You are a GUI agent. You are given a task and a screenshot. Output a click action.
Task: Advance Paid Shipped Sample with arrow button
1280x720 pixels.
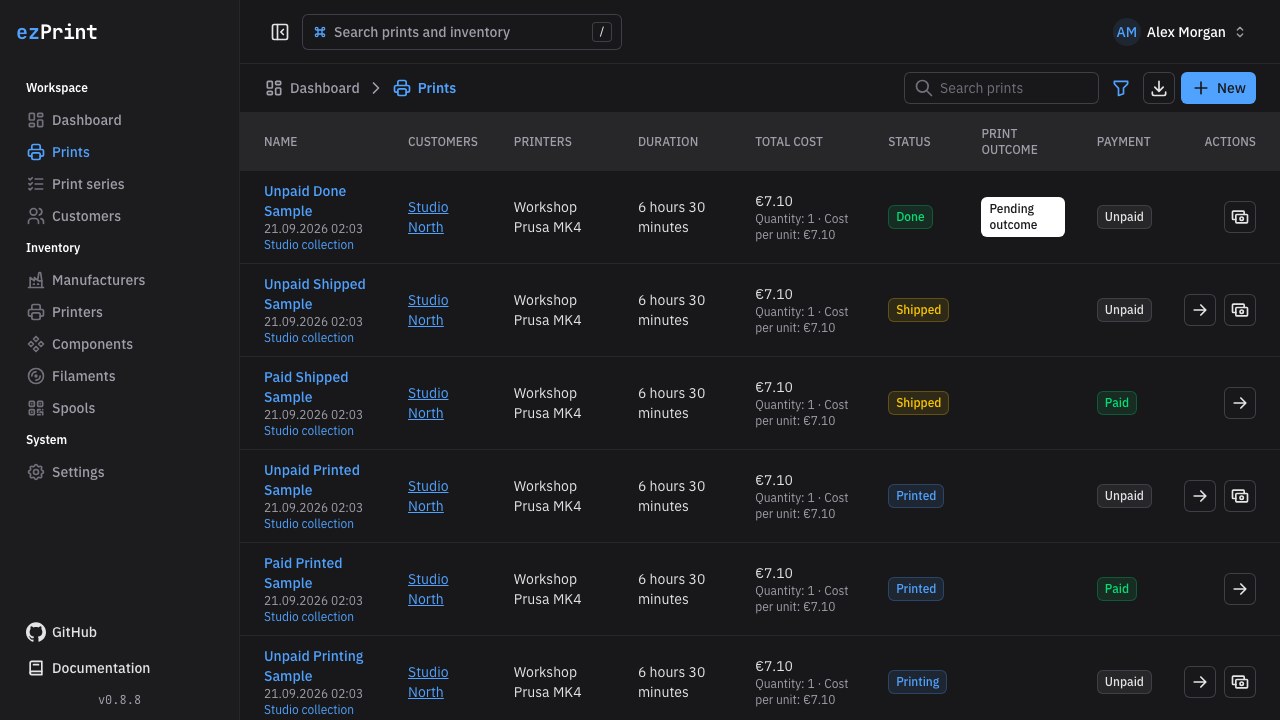pyautogui.click(x=1240, y=403)
